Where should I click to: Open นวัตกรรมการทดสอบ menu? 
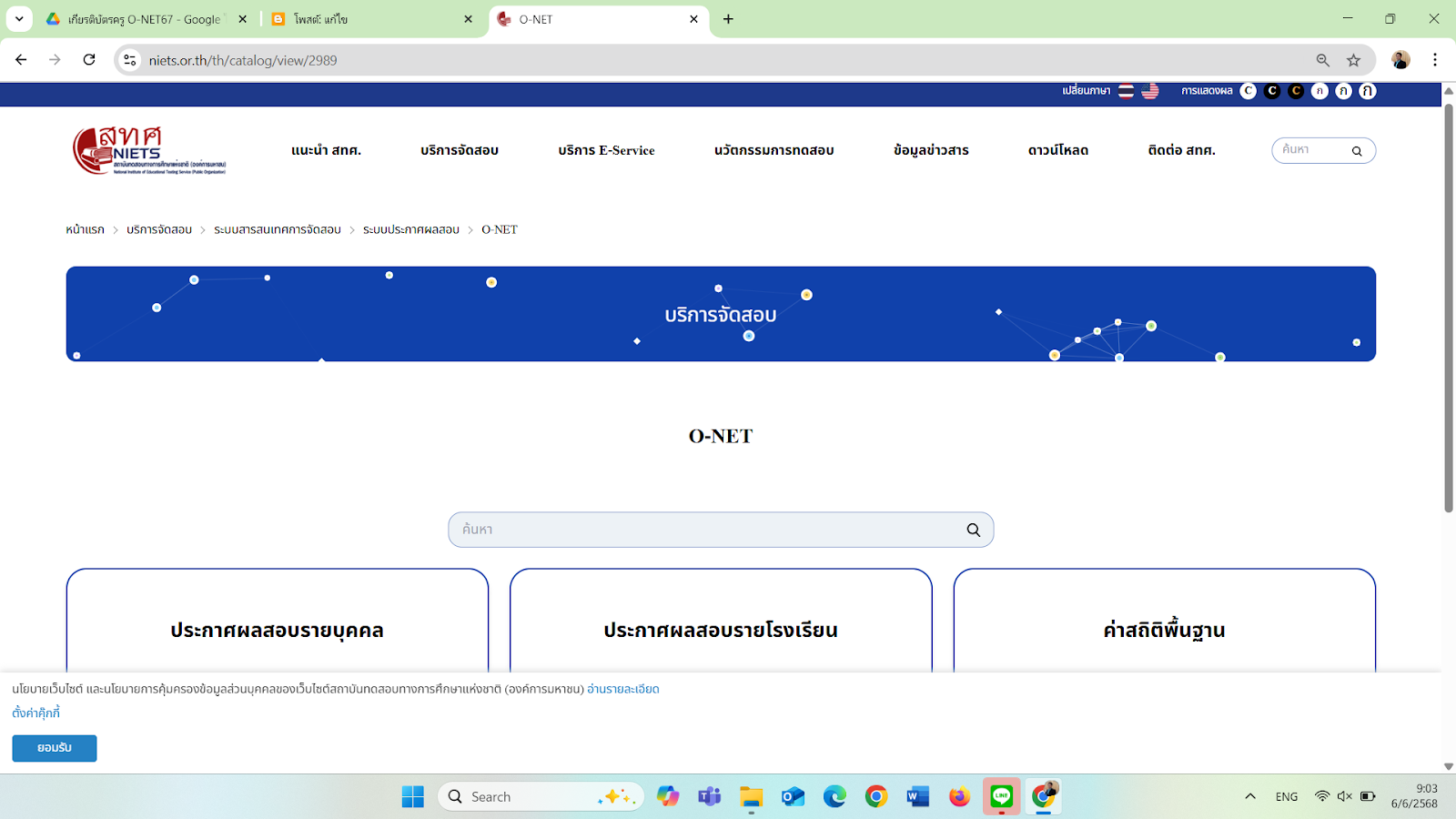point(773,150)
